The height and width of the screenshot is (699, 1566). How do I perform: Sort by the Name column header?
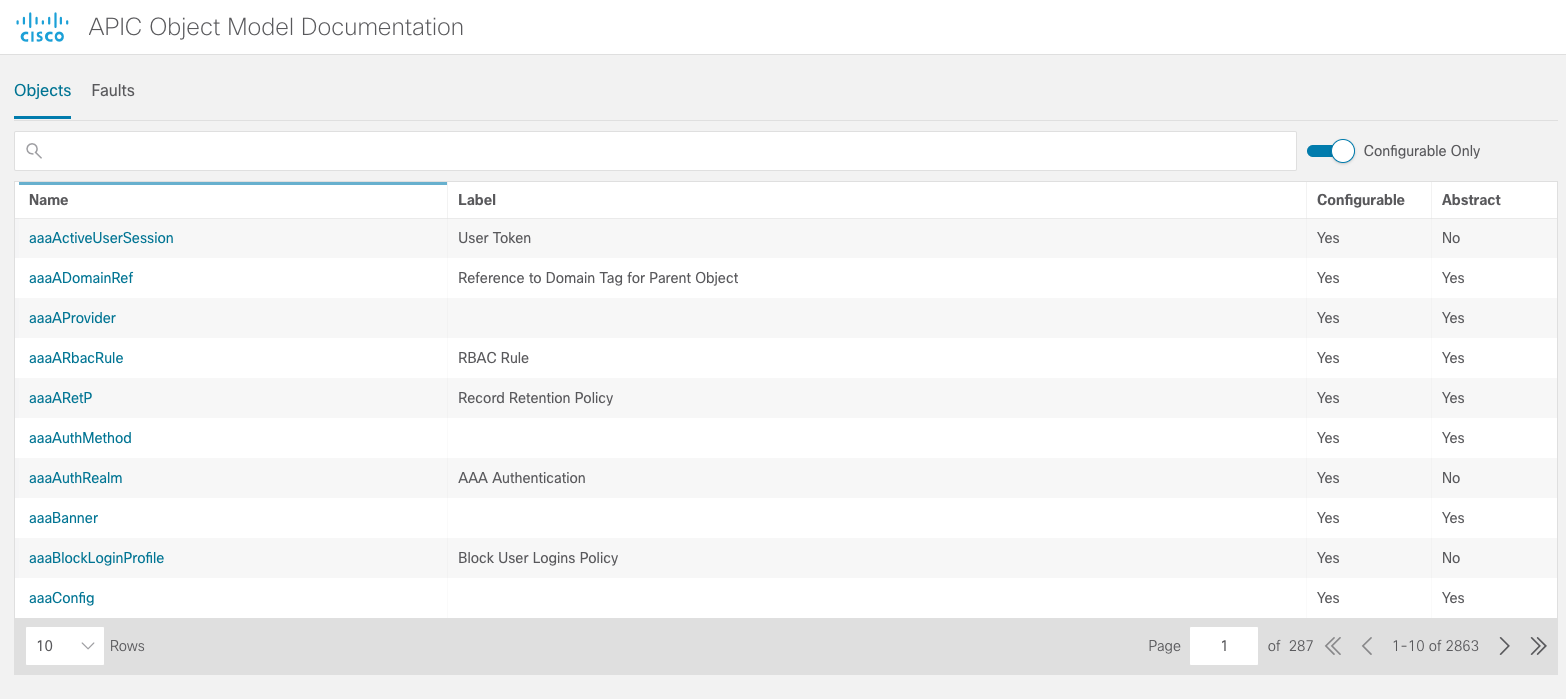48,200
